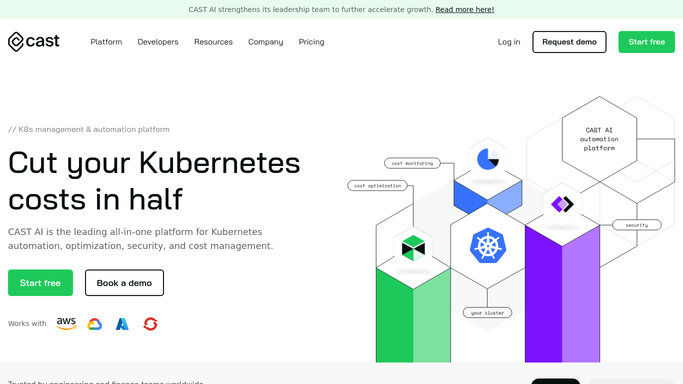The height and width of the screenshot is (384, 683).
Task: Click the Kubernetes wheel icon
Action: tap(487, 246)
